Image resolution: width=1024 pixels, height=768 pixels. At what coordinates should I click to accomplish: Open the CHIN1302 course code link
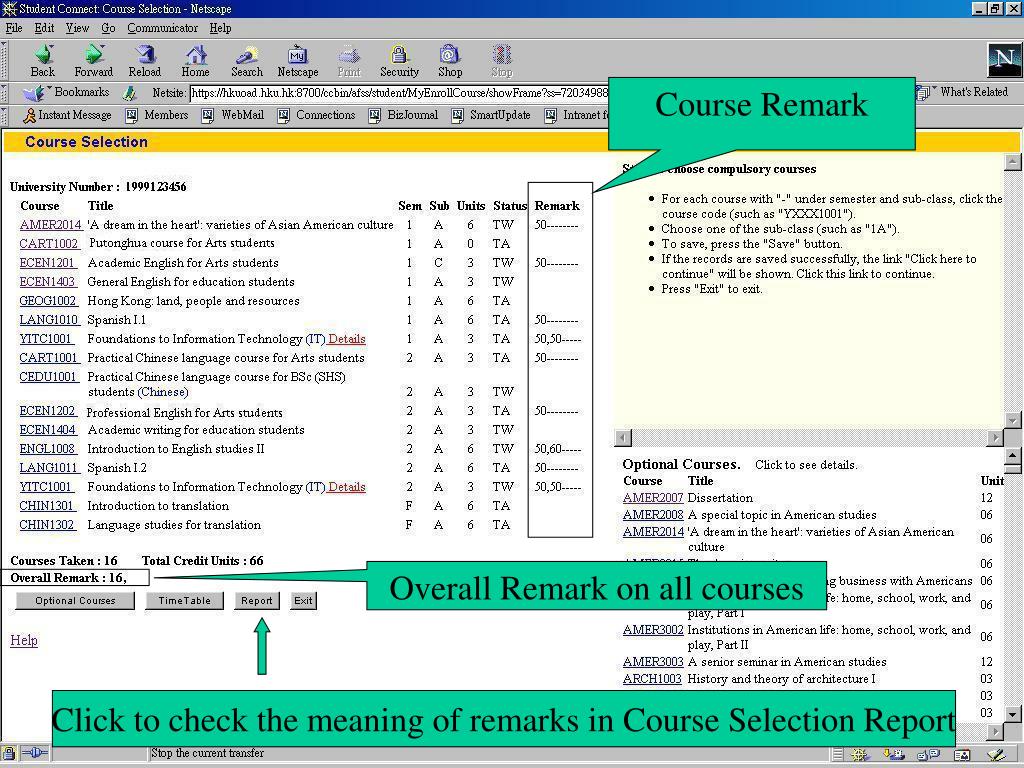(47, 525)
